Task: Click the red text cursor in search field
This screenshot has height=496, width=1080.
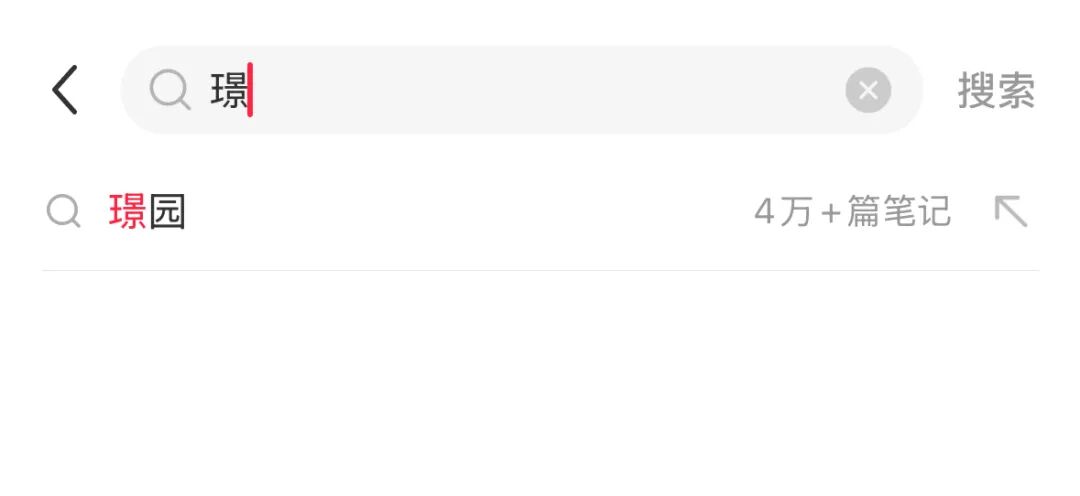Action: point(250,91)
